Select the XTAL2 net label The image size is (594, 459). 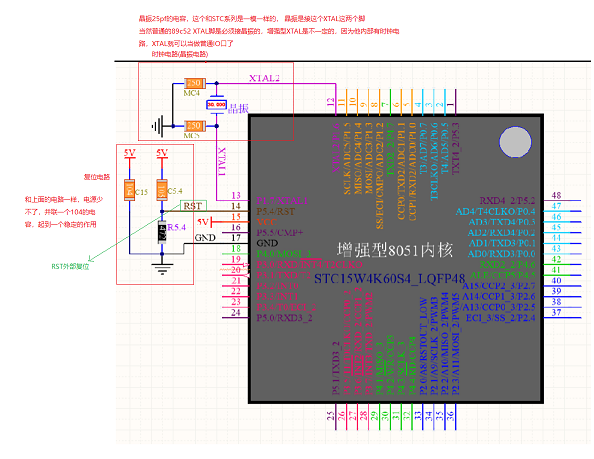[x=264, y=78]
